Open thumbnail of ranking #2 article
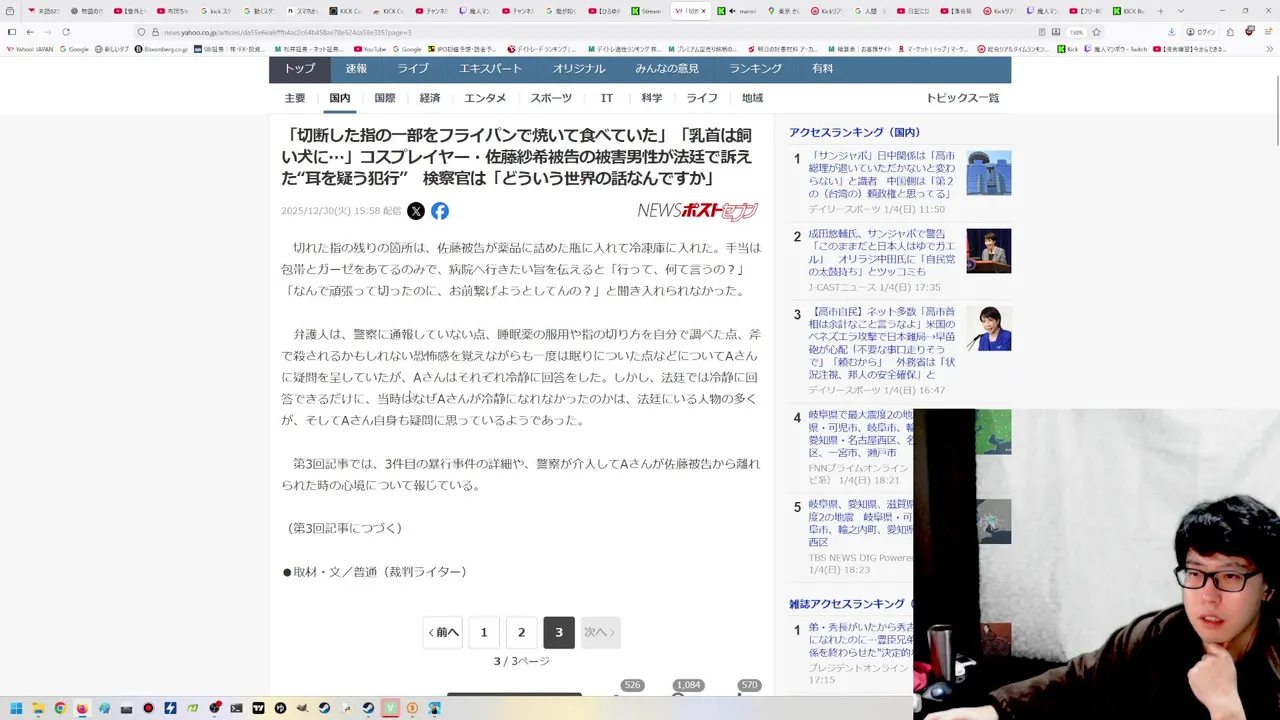The height and width of the screenshot is (720, 1280). pos(988,251)
